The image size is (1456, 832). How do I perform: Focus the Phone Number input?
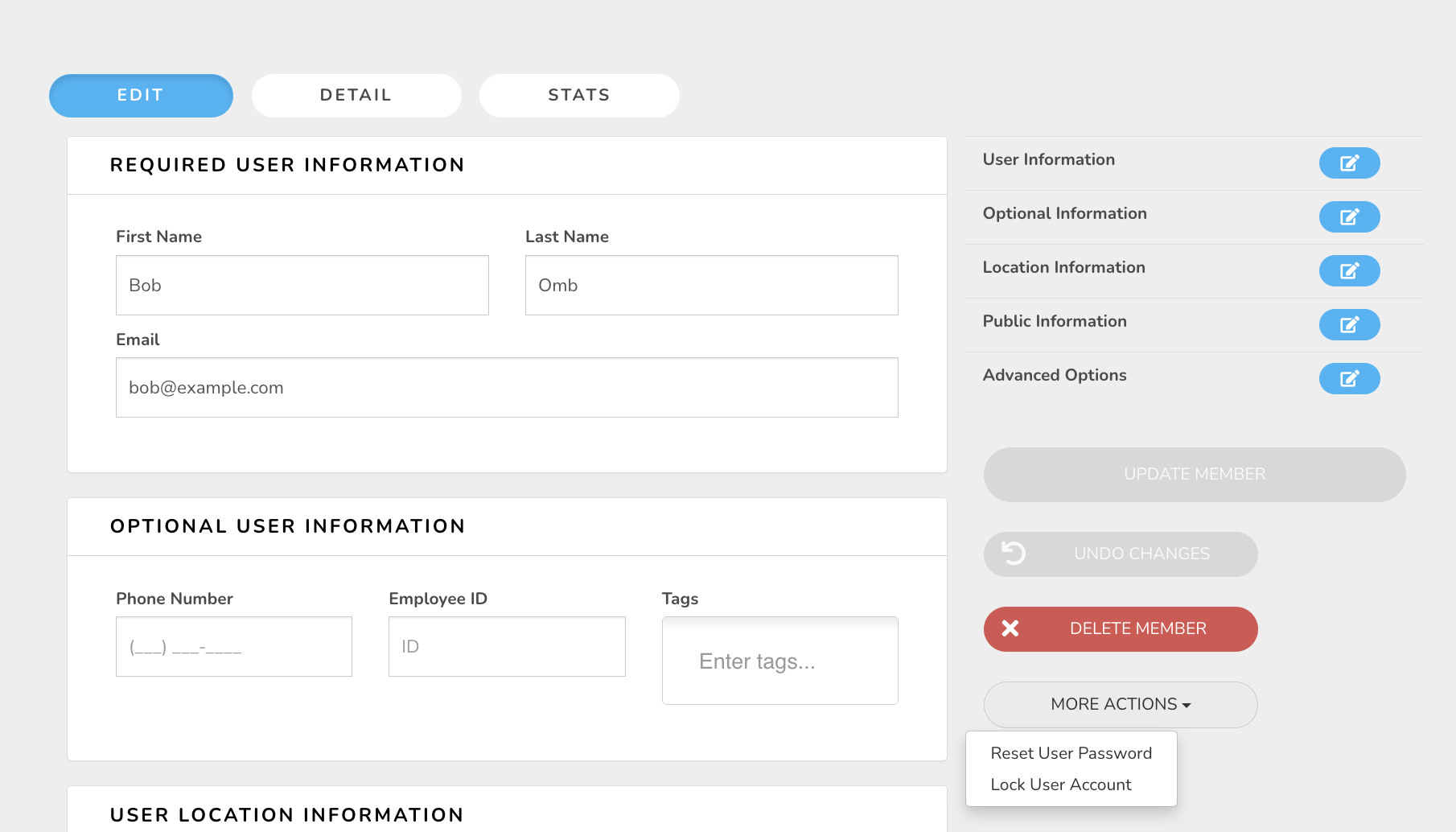click(x=234, y=647)
